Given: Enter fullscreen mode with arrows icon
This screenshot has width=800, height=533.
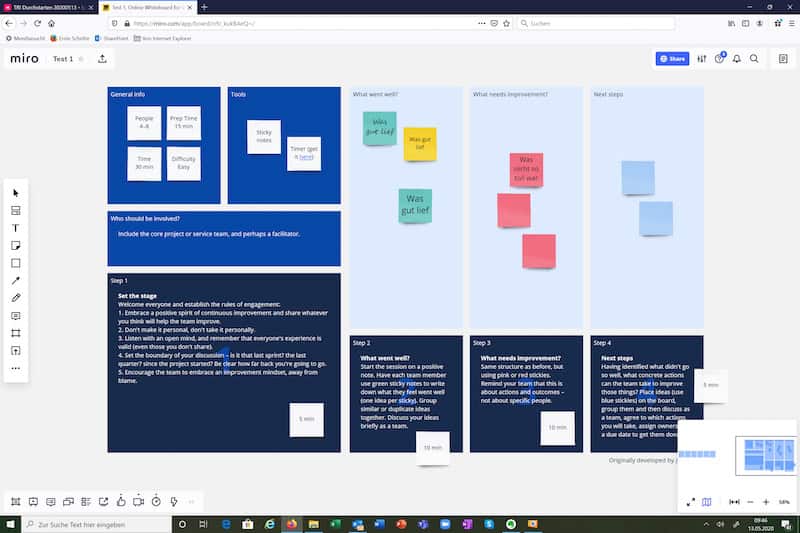Looking at the screenshot, I should point(691,502).
